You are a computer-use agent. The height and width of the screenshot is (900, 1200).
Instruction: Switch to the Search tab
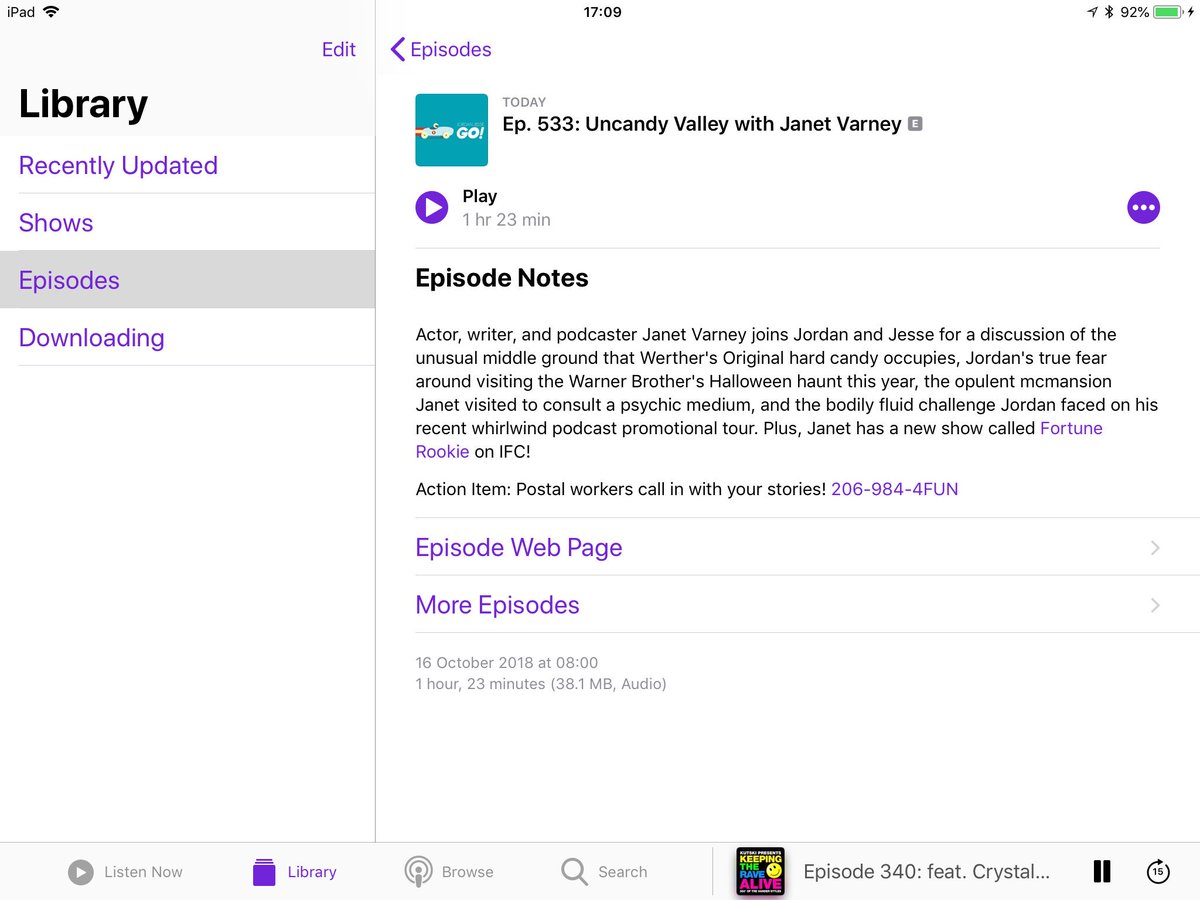(604, 872)
